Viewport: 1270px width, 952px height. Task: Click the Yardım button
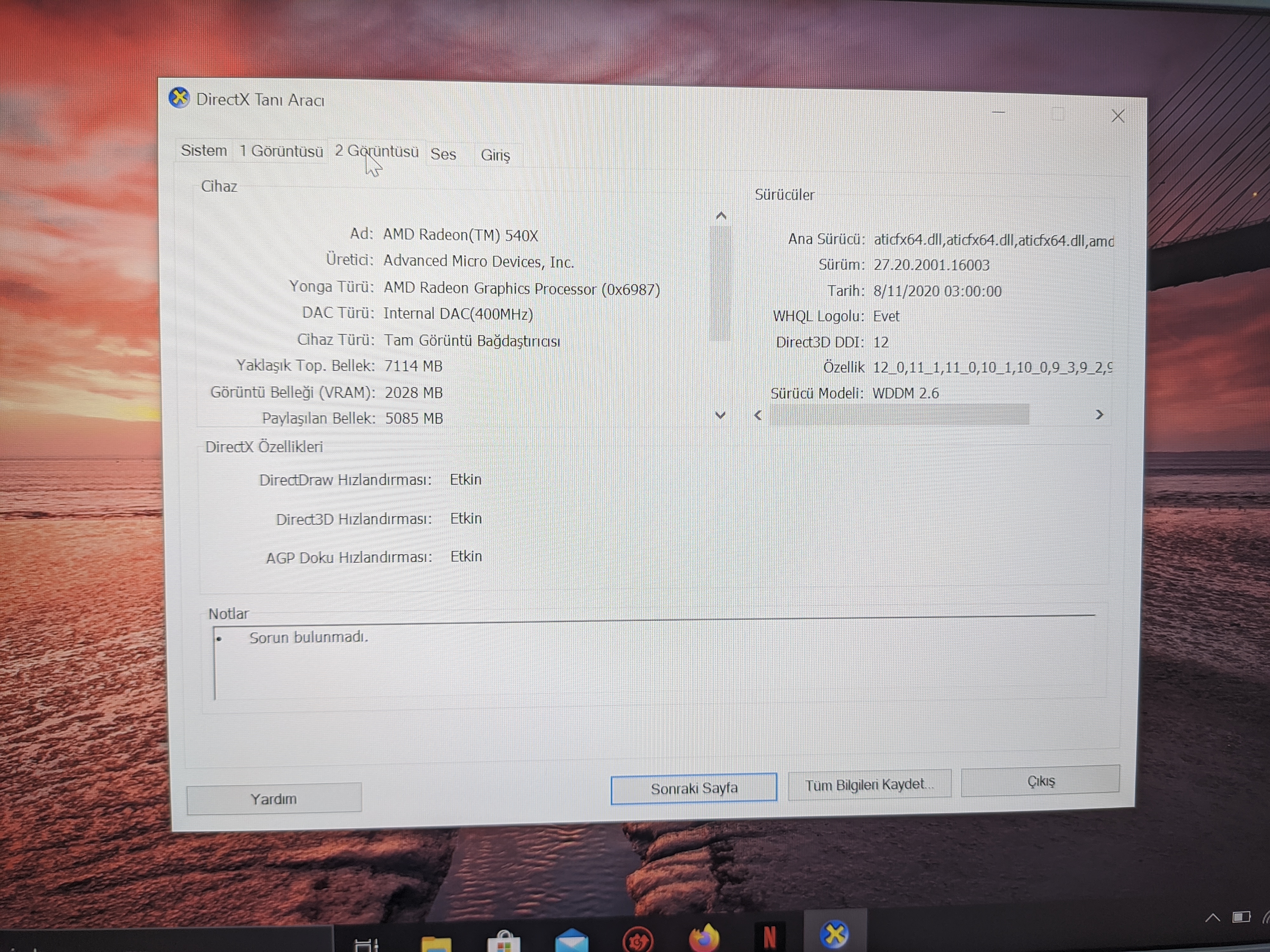click(274, 799)
